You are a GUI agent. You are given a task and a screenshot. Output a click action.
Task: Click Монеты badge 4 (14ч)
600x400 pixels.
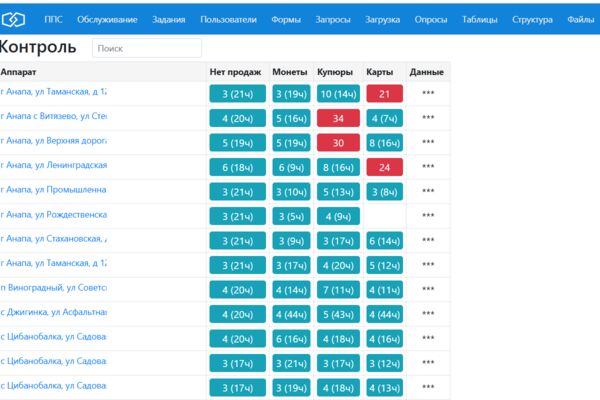[x=291, y=290]
